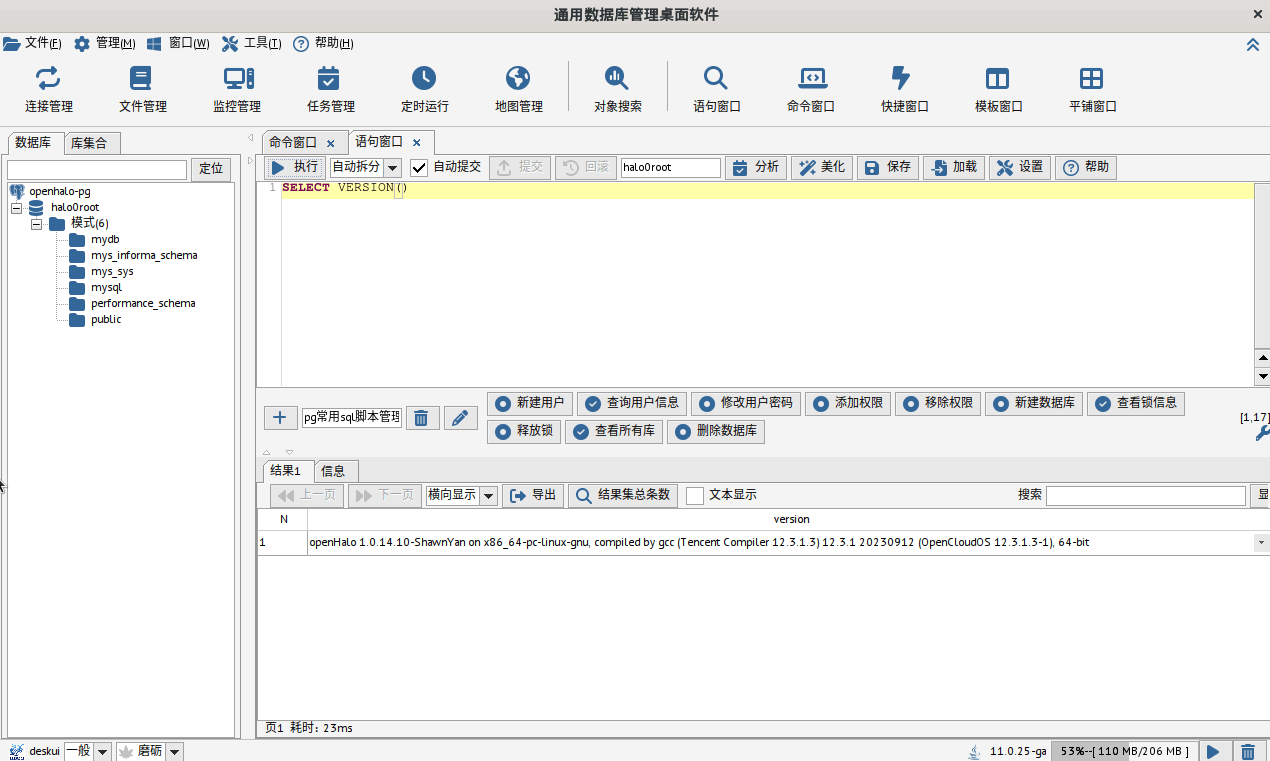Open 连接管理 connection manager
The height and width of the screenshot is (761, 1270).
pos(48,90)
